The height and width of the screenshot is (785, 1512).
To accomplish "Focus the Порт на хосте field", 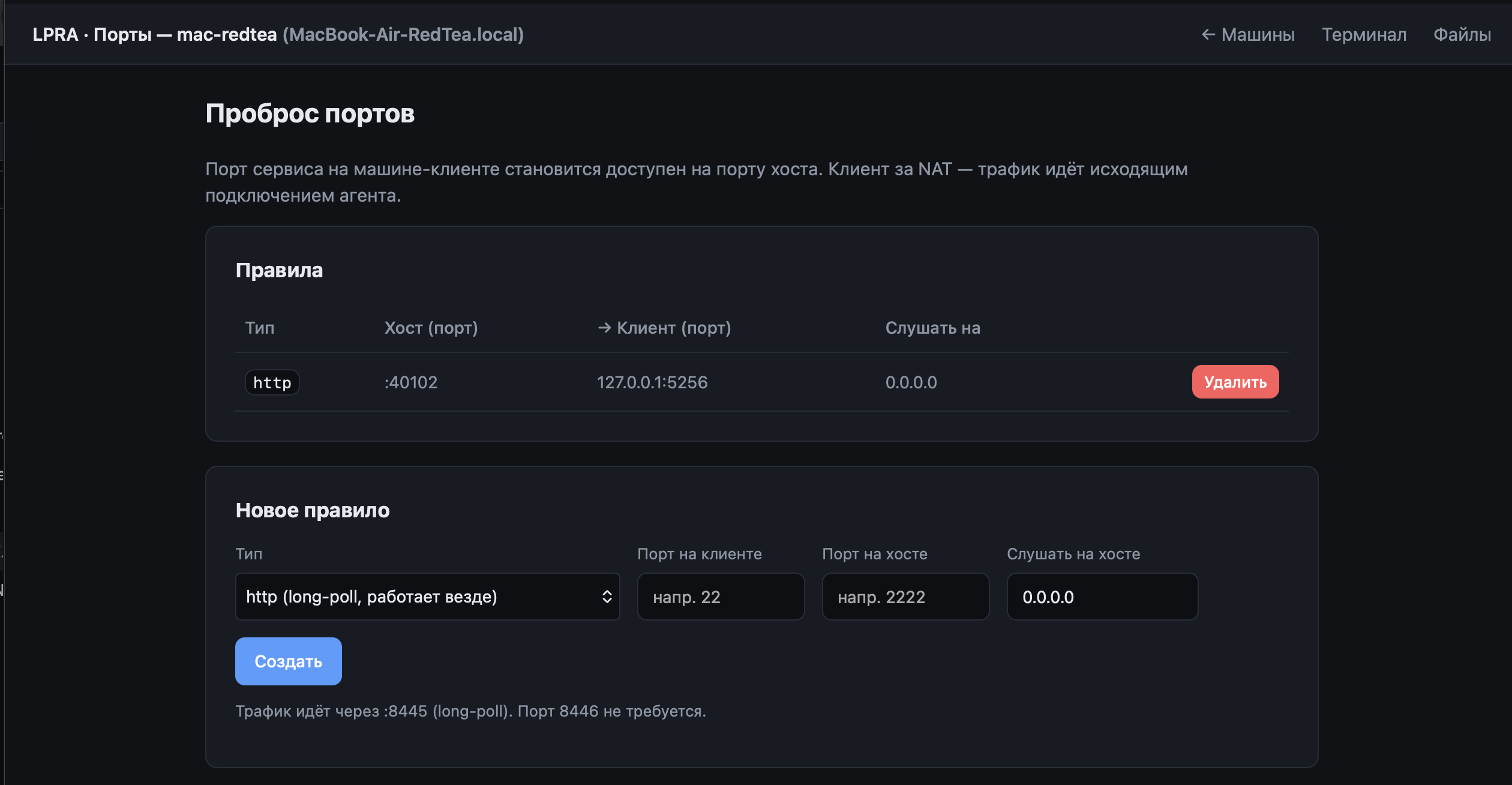I will coord(905,597).
